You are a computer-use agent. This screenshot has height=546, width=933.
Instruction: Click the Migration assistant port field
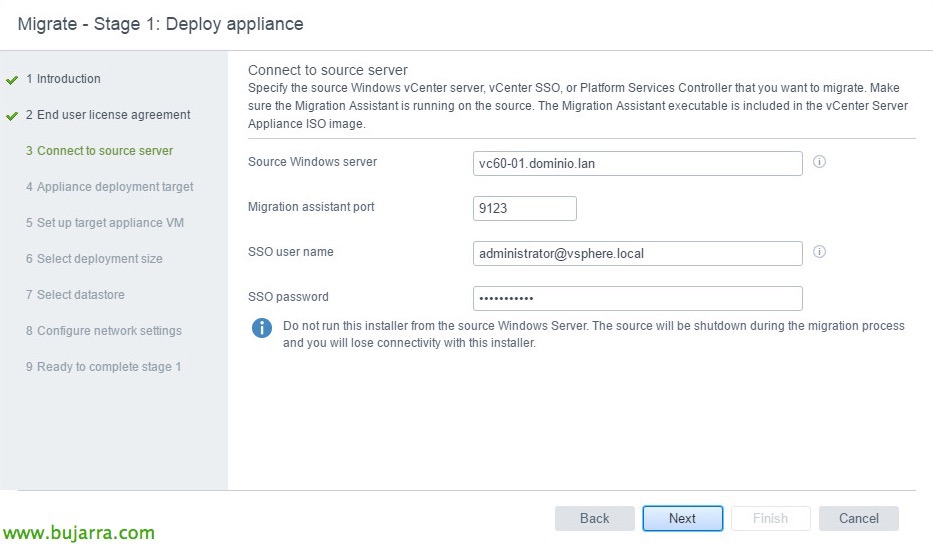pos(524,208)
